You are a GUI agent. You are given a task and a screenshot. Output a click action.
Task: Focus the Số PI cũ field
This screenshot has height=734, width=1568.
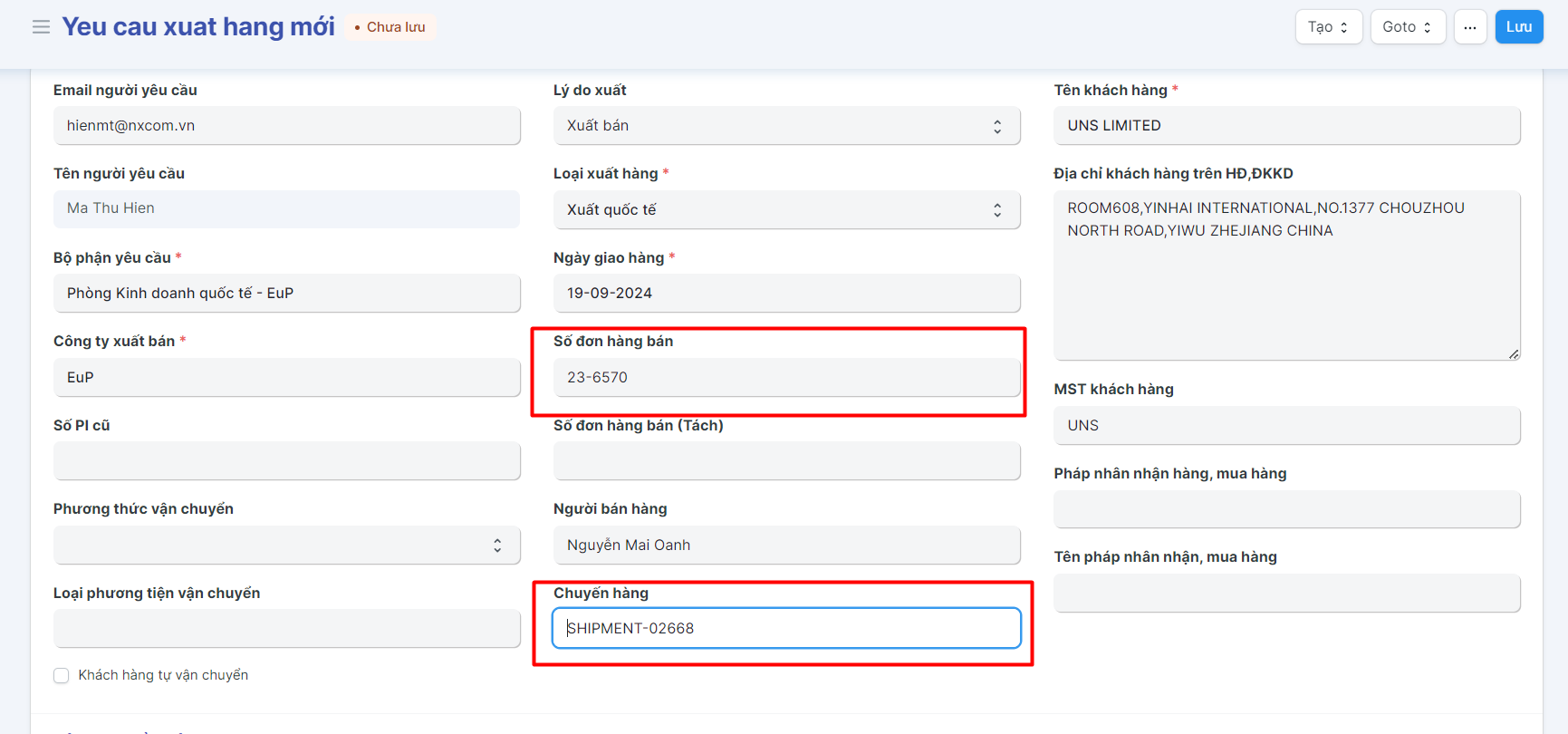(x=286, y=461)
